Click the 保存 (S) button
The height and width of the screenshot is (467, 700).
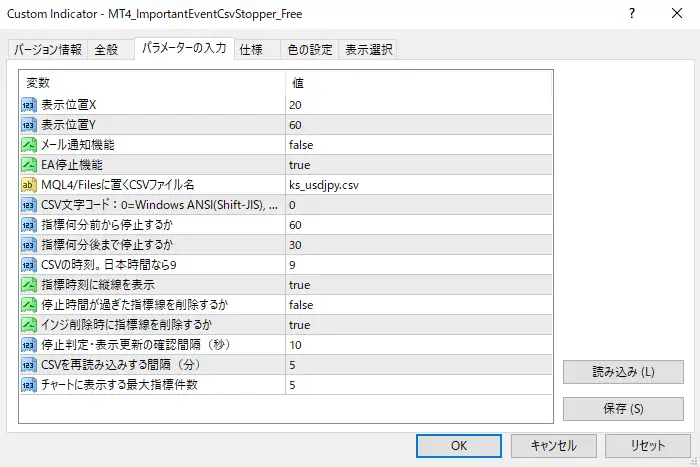623,409
